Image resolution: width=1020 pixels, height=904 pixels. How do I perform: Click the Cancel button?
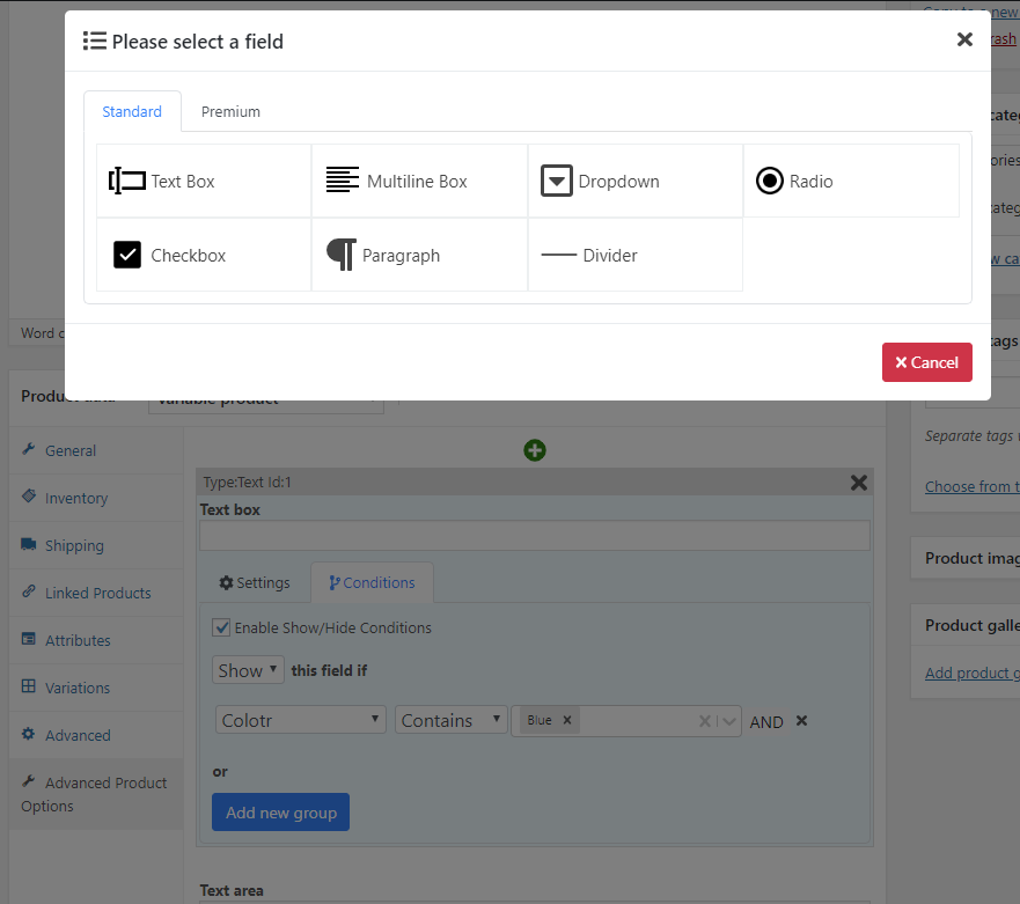pyautogui.click(x=926, y=362)
